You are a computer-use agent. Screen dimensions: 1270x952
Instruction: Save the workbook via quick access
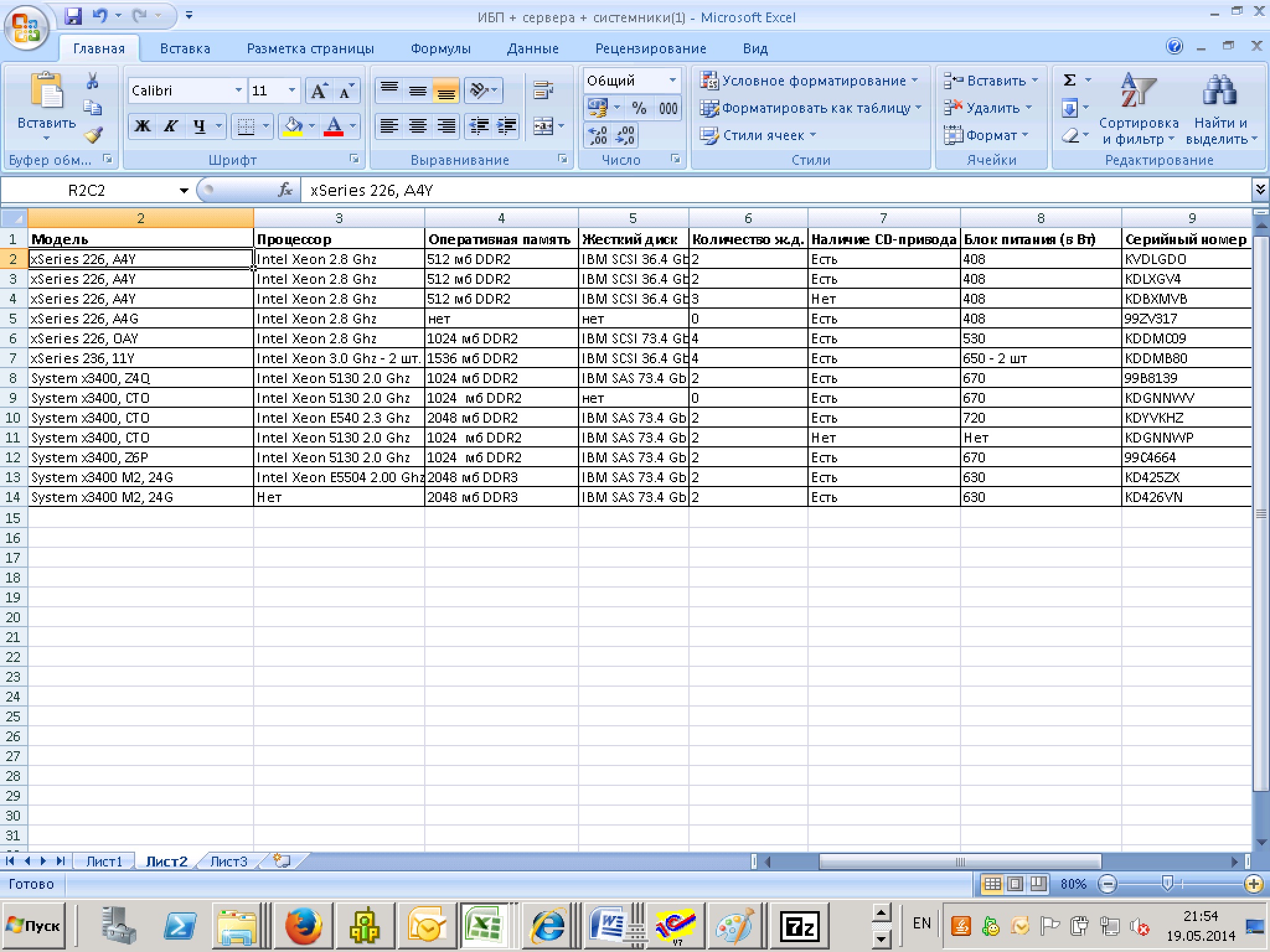73,16
